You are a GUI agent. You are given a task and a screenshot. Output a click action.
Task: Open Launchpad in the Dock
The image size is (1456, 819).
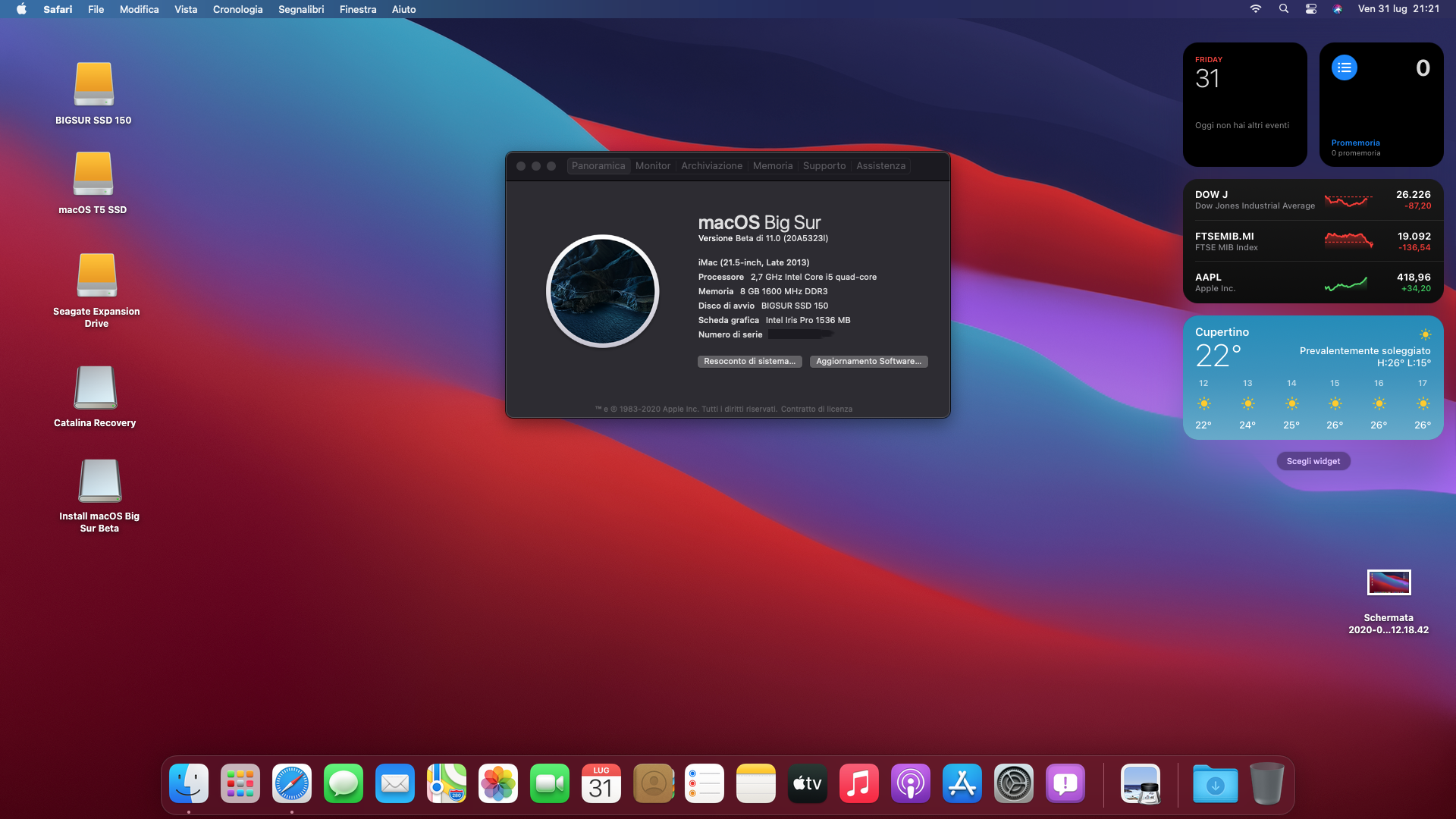point(240,783)
